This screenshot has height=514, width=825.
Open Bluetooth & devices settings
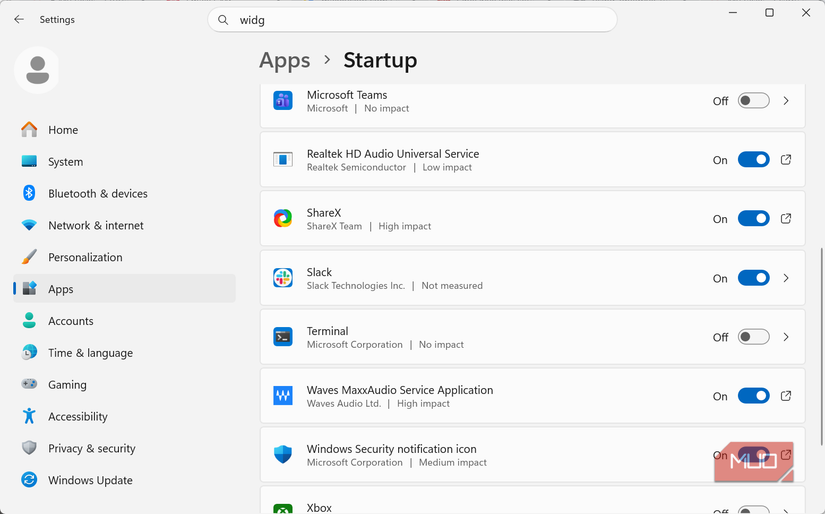pyautogui.click(x=125, y=194)
